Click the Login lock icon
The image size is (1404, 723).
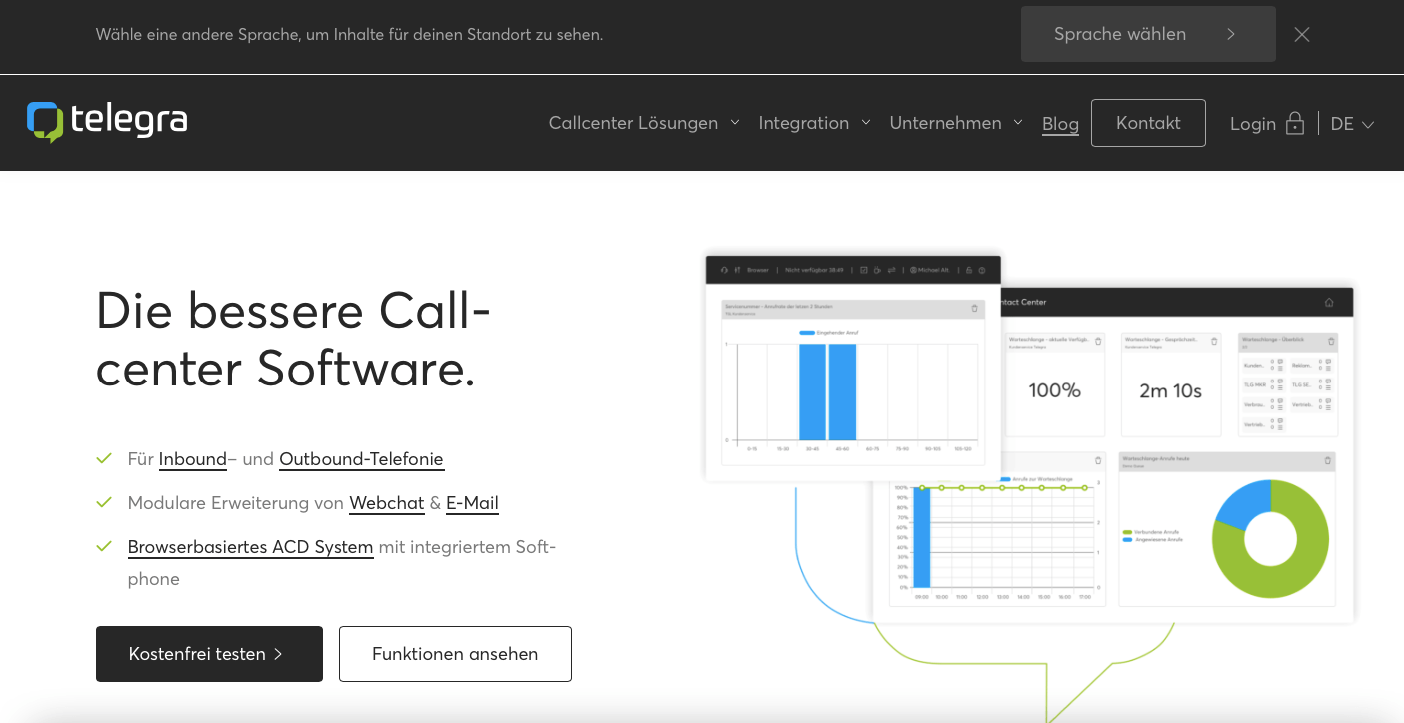(1295, 123)
